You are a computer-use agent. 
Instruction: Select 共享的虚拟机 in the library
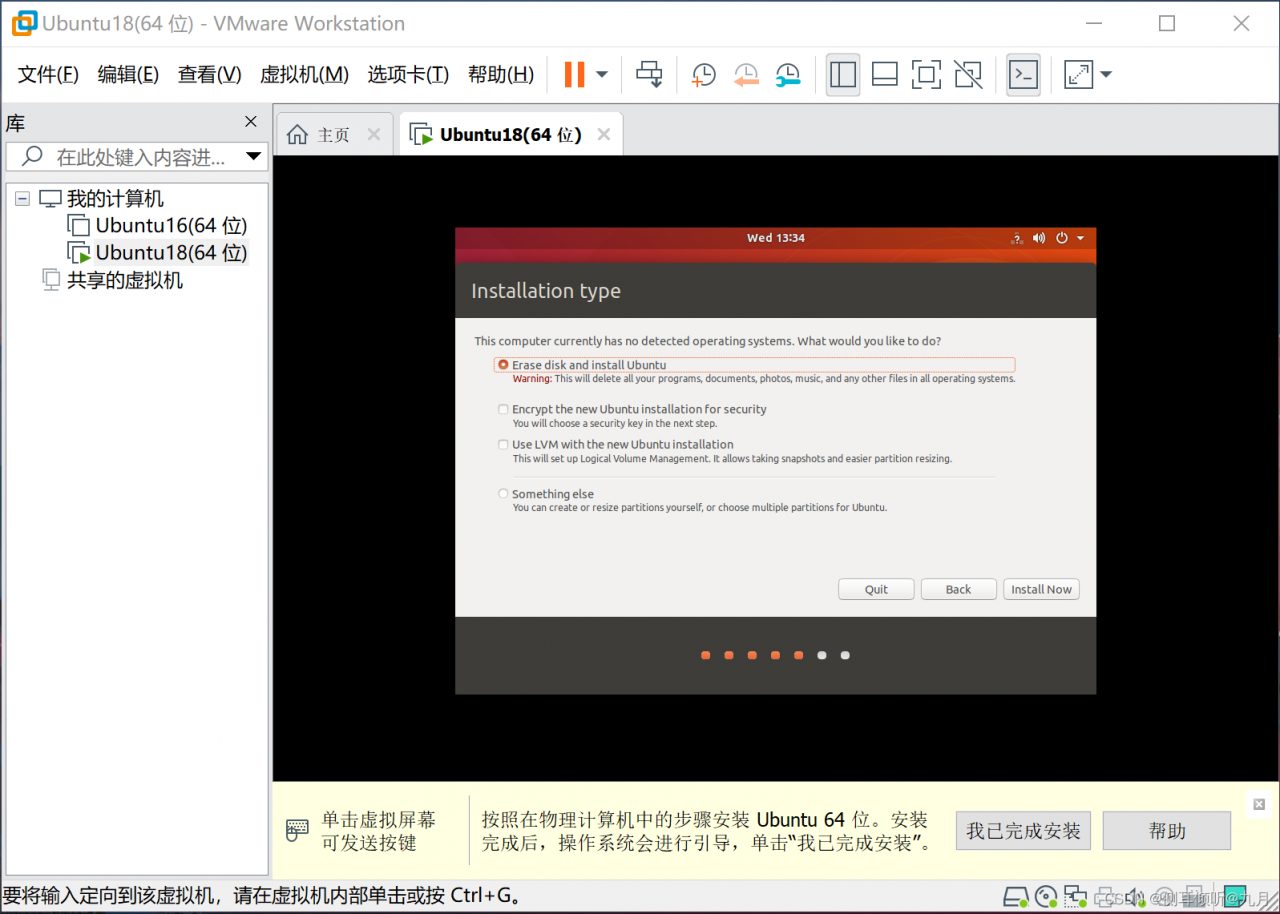(x=124, y=280)
